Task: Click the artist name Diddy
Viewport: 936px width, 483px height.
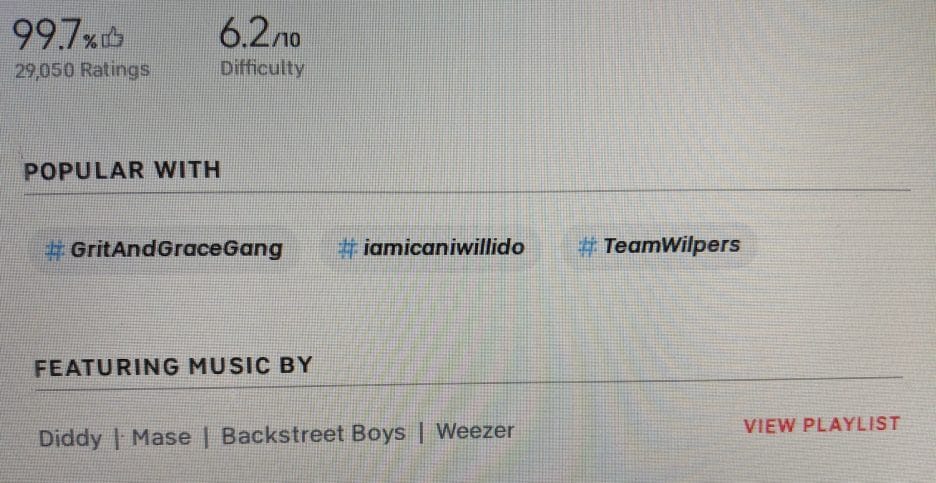Action: (x=70, y=438)
